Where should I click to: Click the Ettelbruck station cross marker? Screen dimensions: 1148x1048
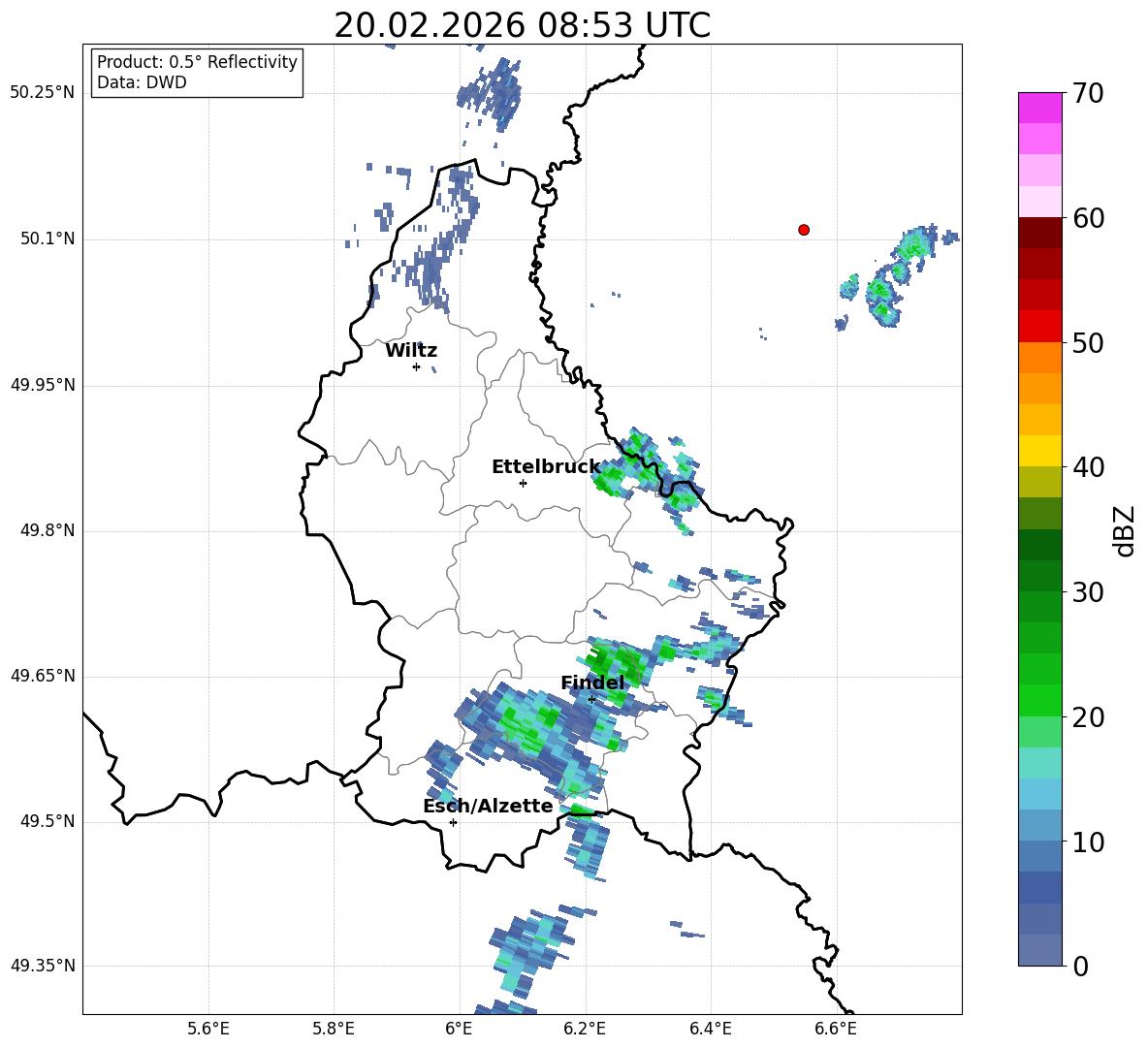tap(523, 483)
